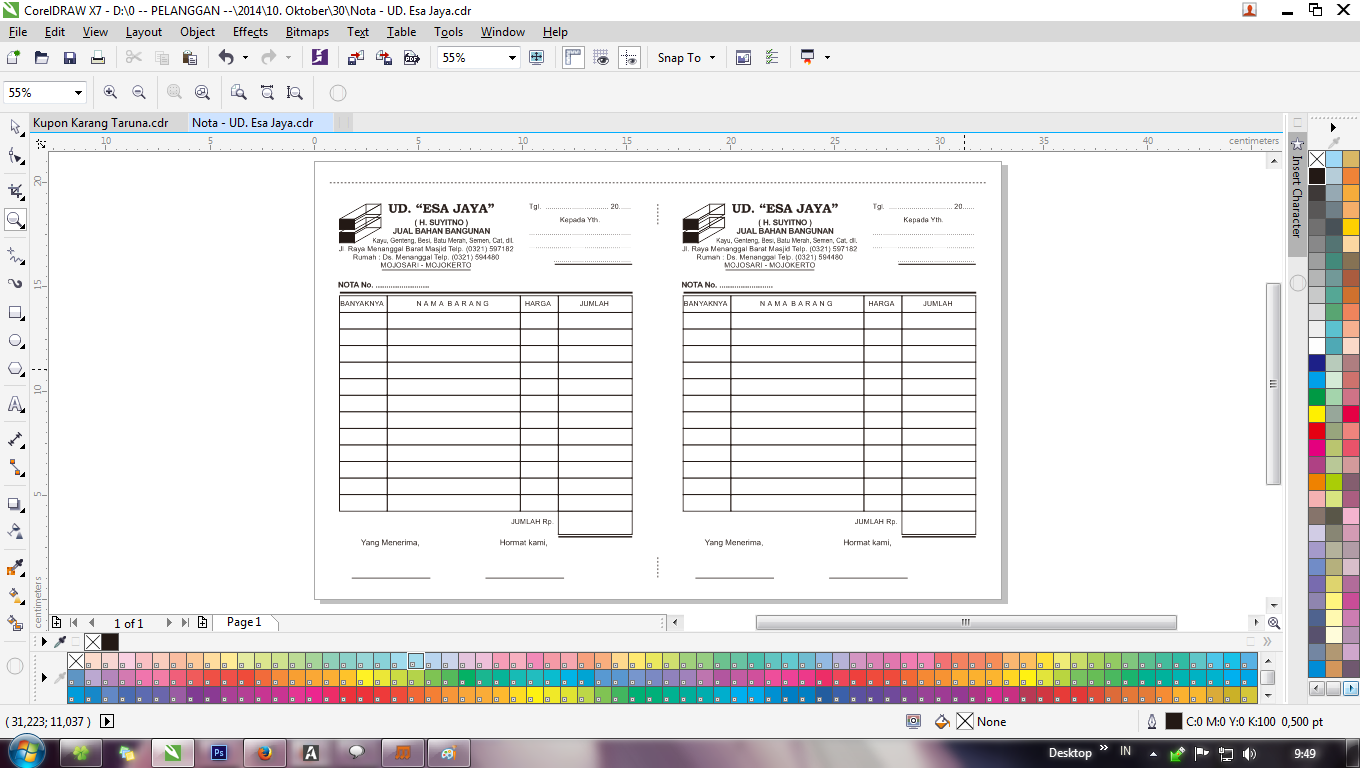1360x768 pixels.
Task: Toggle Show Guidelines in the toolbar
Action: click(x=629, y=58)
